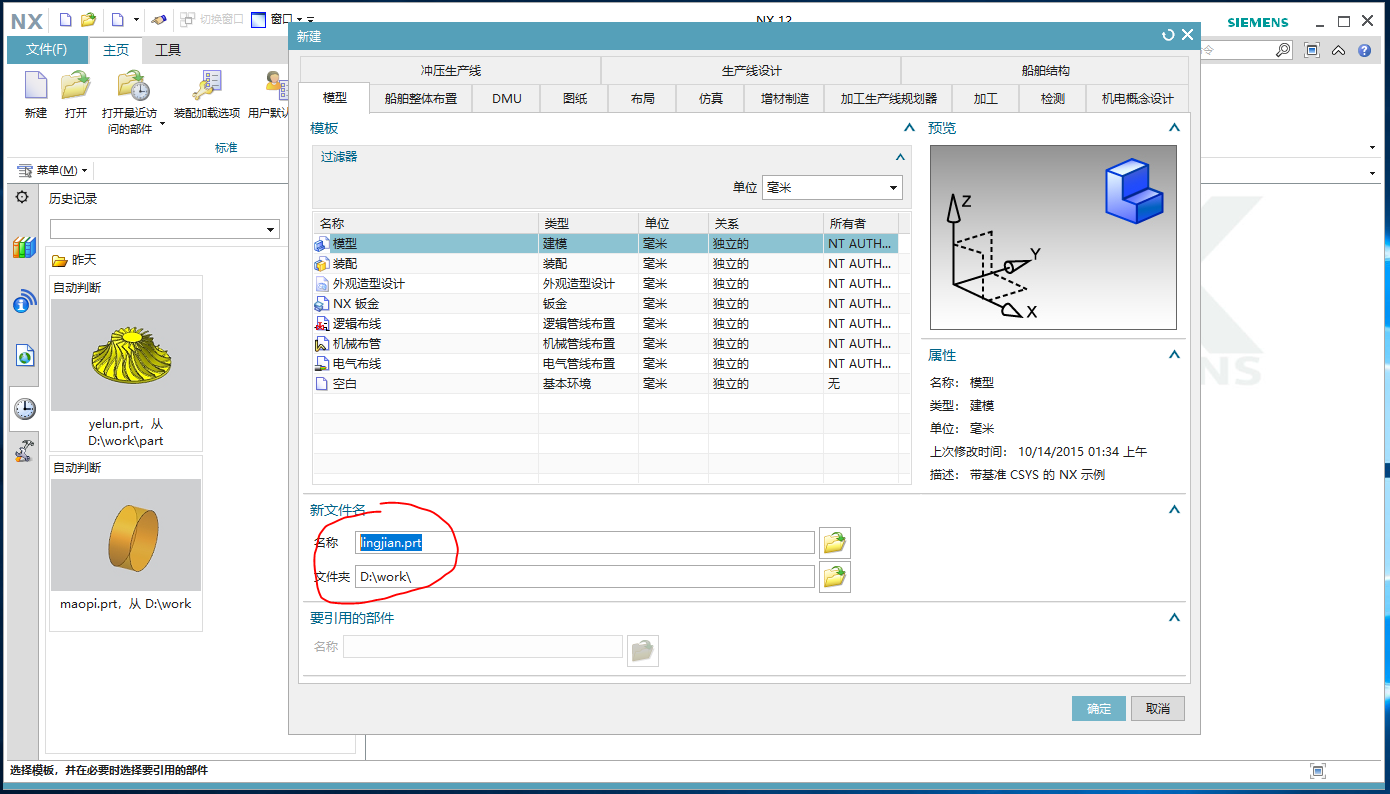Screen dimensions: 1390x794
Task: Click the file name field containing lingjian.prt
Action: coord(585,543)
